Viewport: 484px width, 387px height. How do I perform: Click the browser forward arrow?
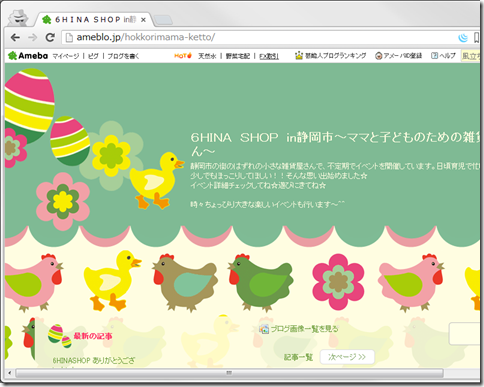click(x=32, y=37)
